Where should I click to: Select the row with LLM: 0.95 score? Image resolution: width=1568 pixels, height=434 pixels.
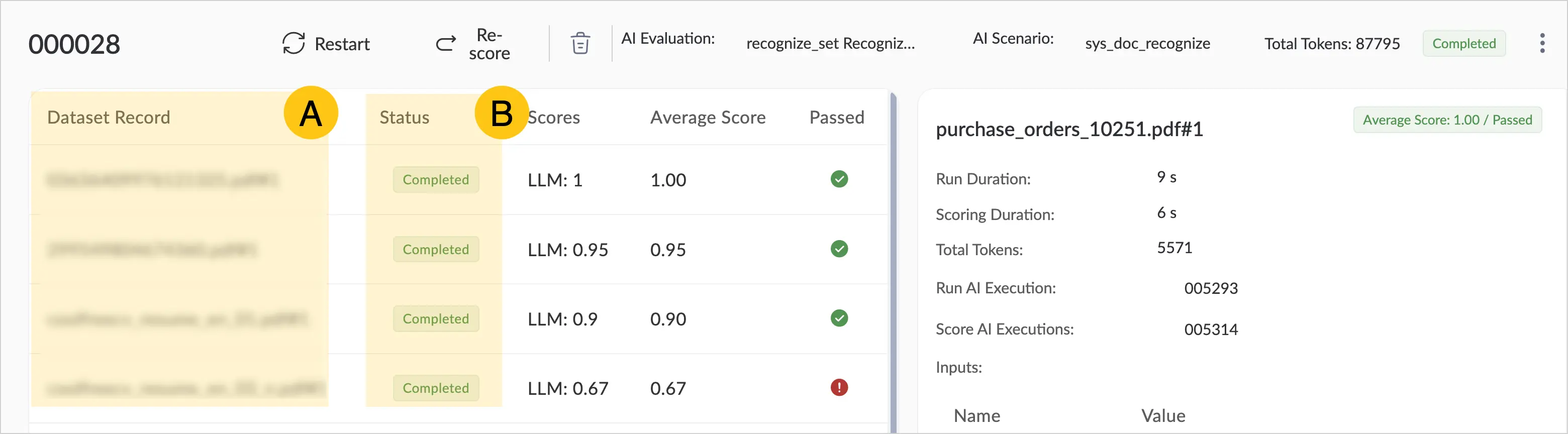(458, 250)
